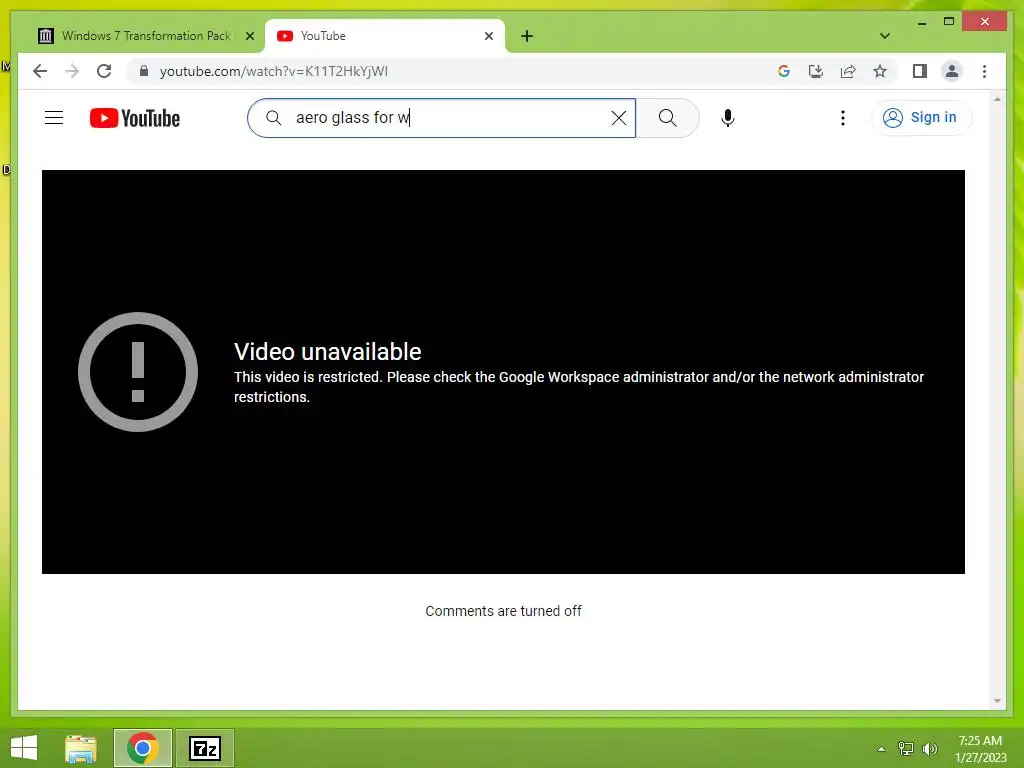Go back with the browser back arrow

[40, 71]
